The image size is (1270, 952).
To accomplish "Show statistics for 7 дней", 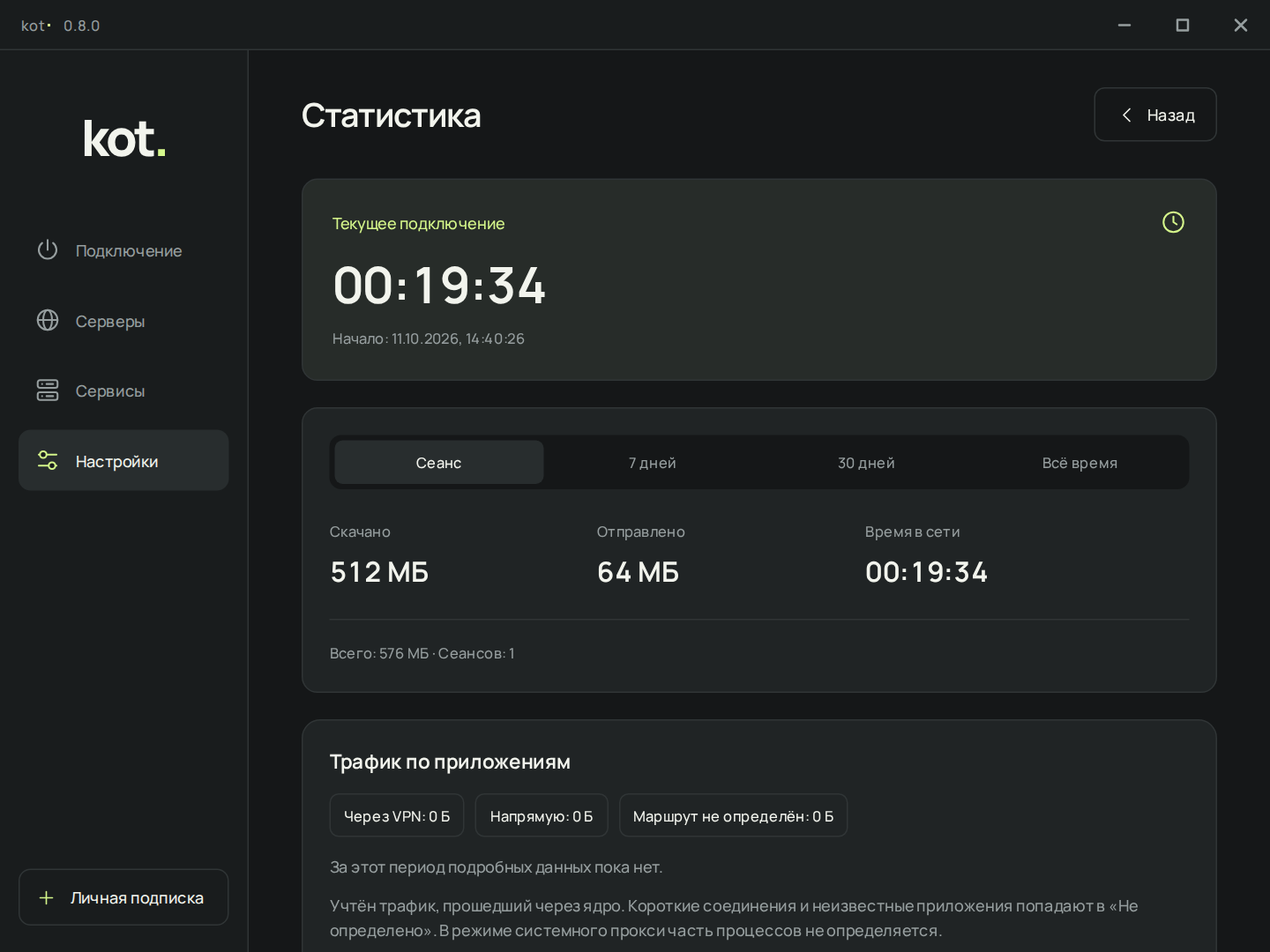I will point(653,463).
